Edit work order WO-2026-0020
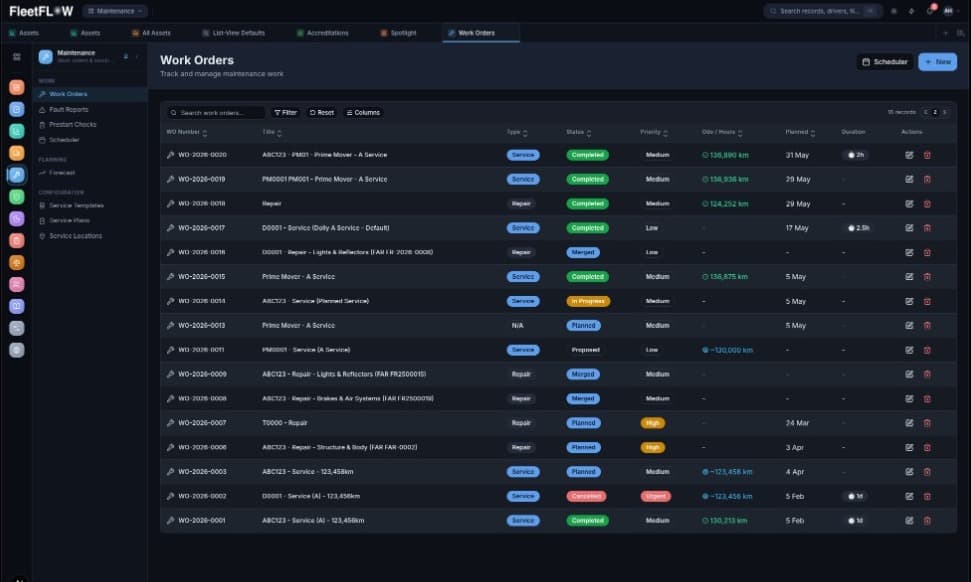 pos(909,155)
